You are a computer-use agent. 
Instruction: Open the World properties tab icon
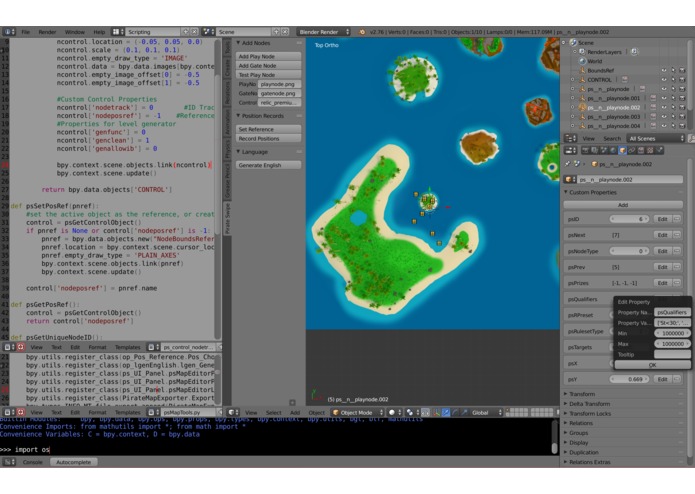pos(613,151)
